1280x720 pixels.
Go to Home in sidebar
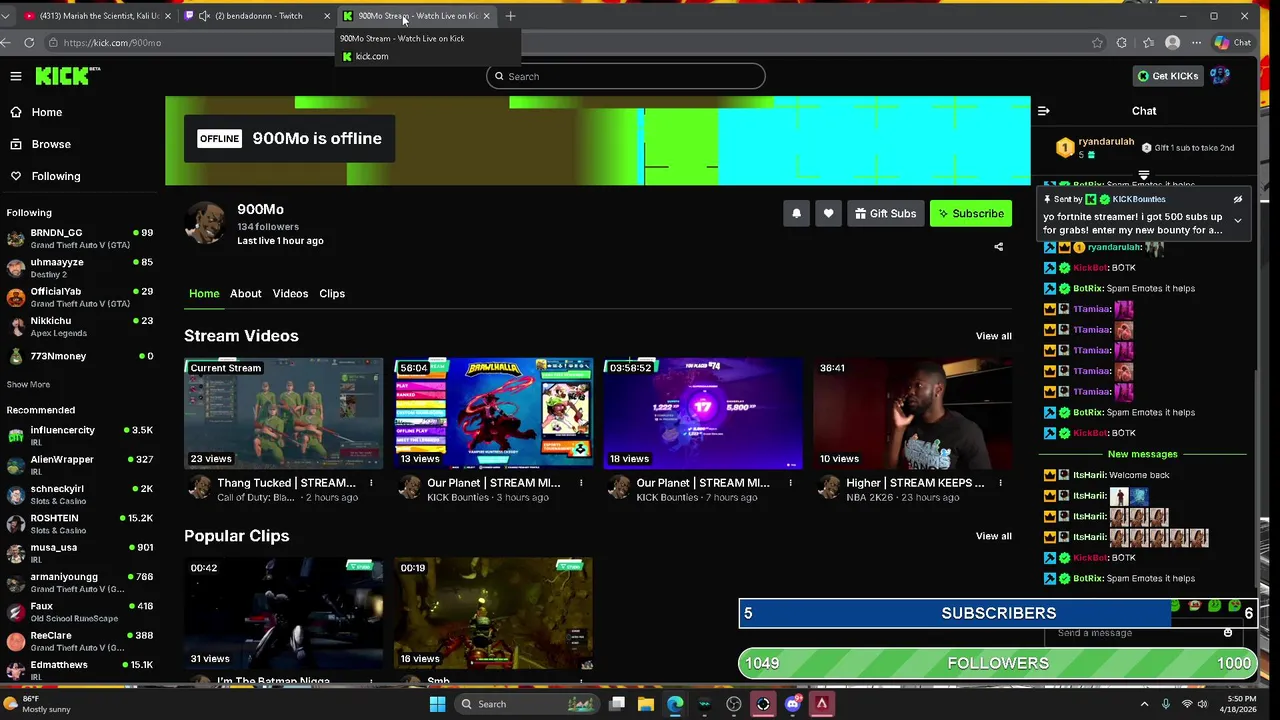coord(46,112)
